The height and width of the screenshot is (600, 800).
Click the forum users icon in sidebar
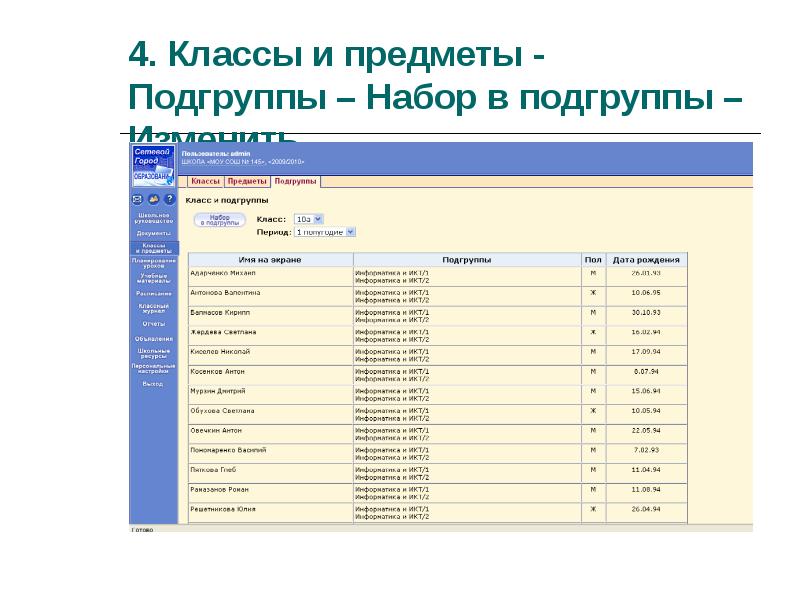coord(154,199)
